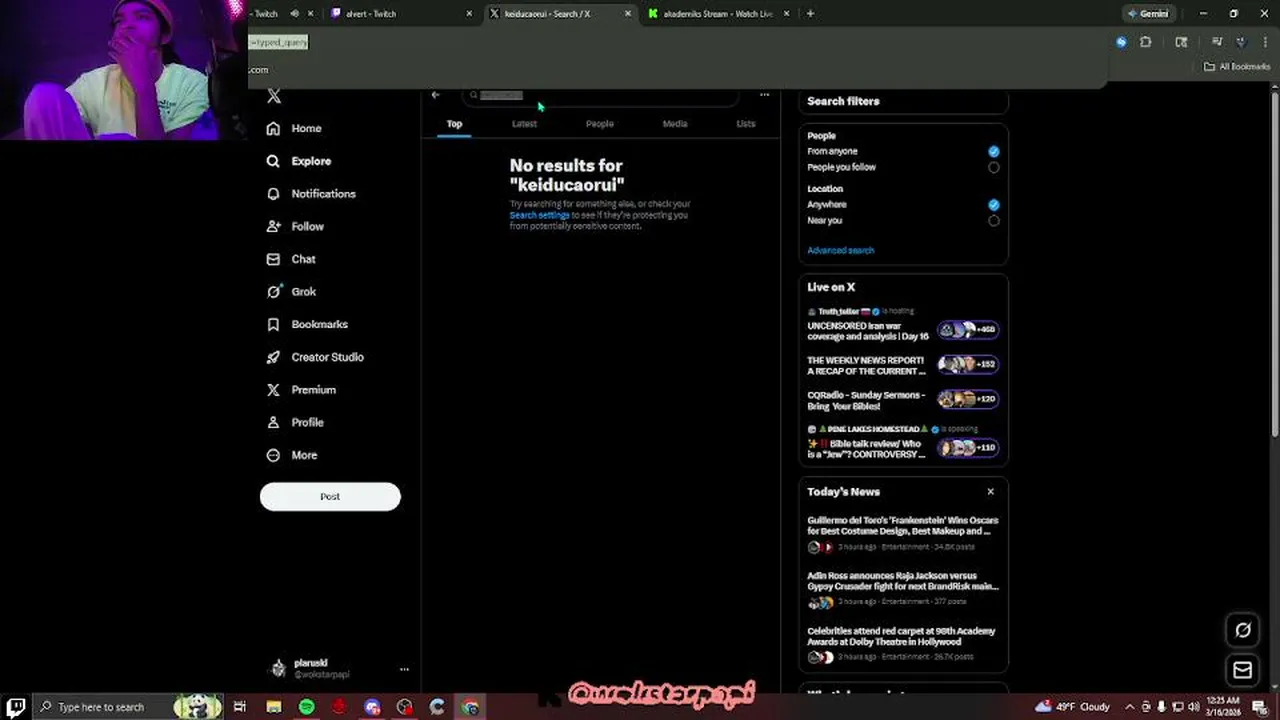Open the Chrome three-dot menu
This screenshot has width=1280, height=720.
(1265, 42)
